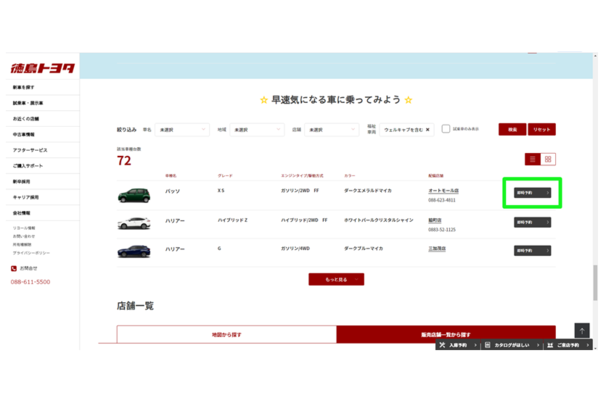Image resolution: width=606 pixels, height=403 pixels.
Task: Open ご購入サポート in the sidebar
Action: pyautogui.click(x=28, y=166)
